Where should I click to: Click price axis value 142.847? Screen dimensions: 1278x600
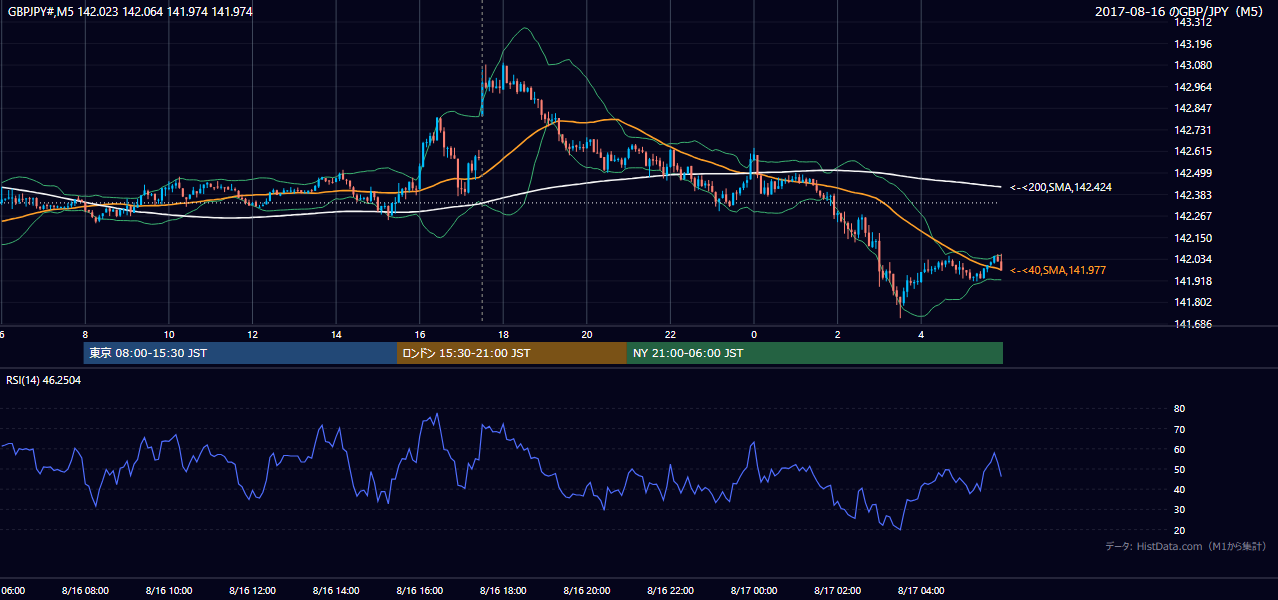click(x=1192, y=108)
